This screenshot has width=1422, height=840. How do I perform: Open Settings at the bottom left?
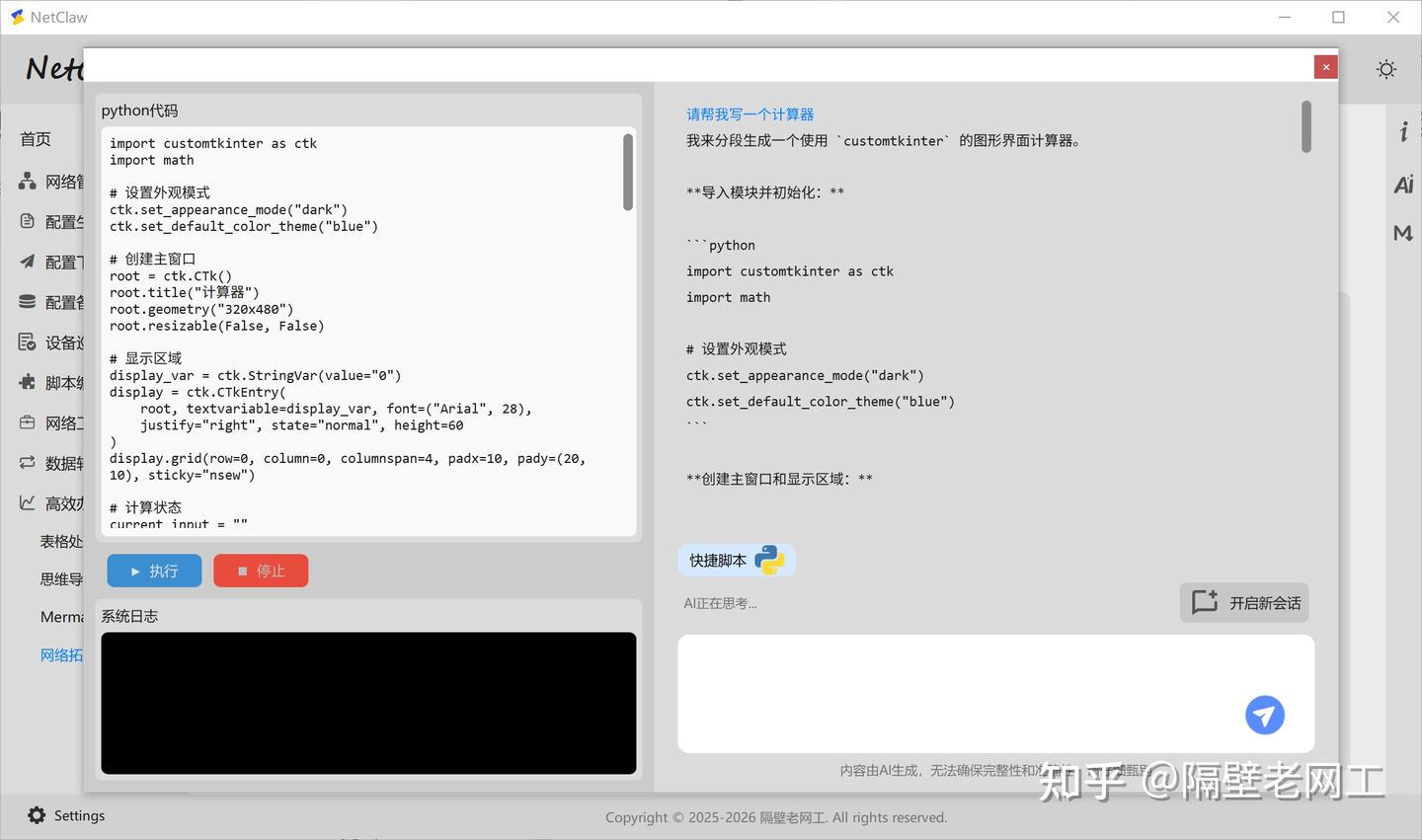click(x=65, y=815)
